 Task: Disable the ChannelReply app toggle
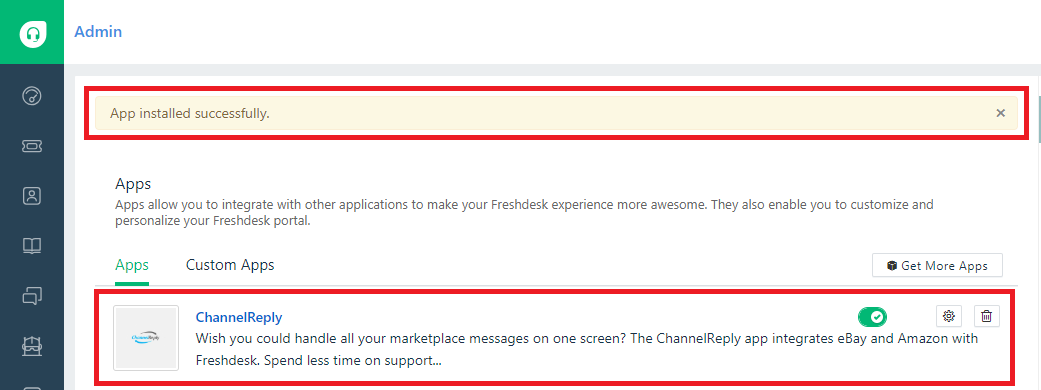tap(872, 317)
